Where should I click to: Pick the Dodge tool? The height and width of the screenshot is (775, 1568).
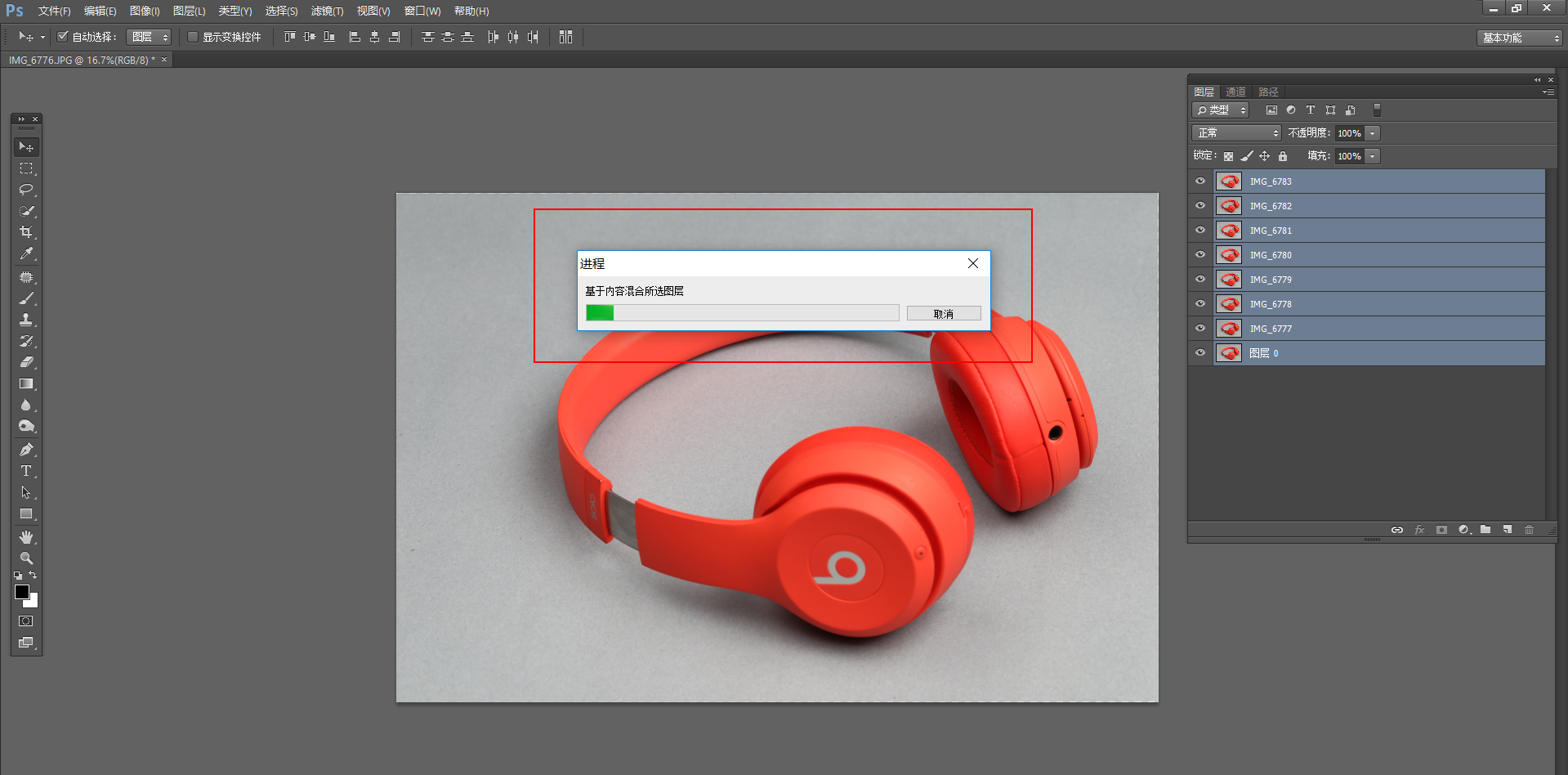26,426
